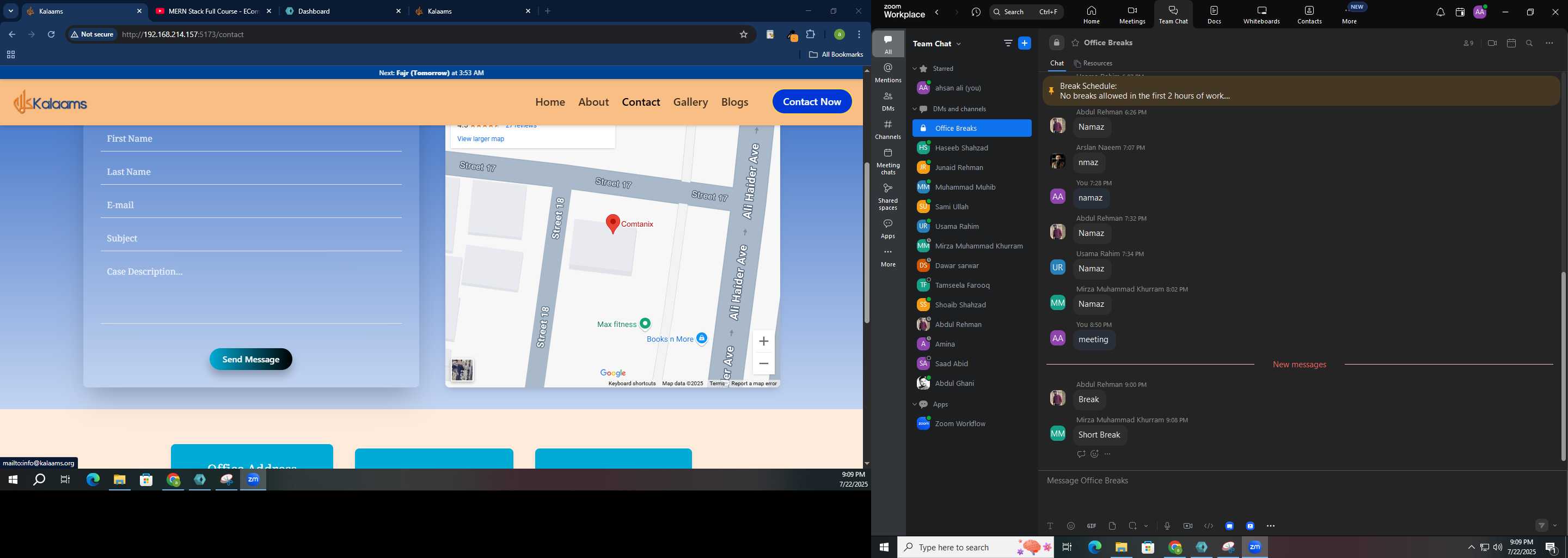Image resolution: width=1568 pixels, height=558 pixels.
Task: Open Zoom Contacts section
Action: (1309, 15)
